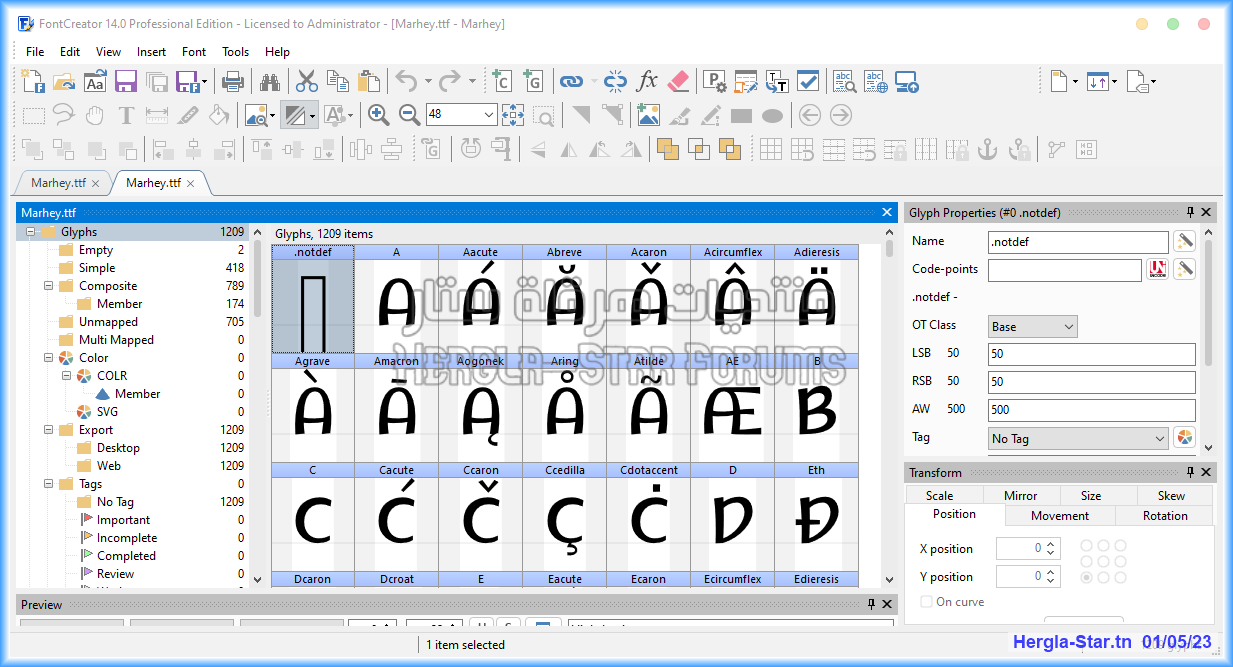Open the Tools menu

[236, 52]
